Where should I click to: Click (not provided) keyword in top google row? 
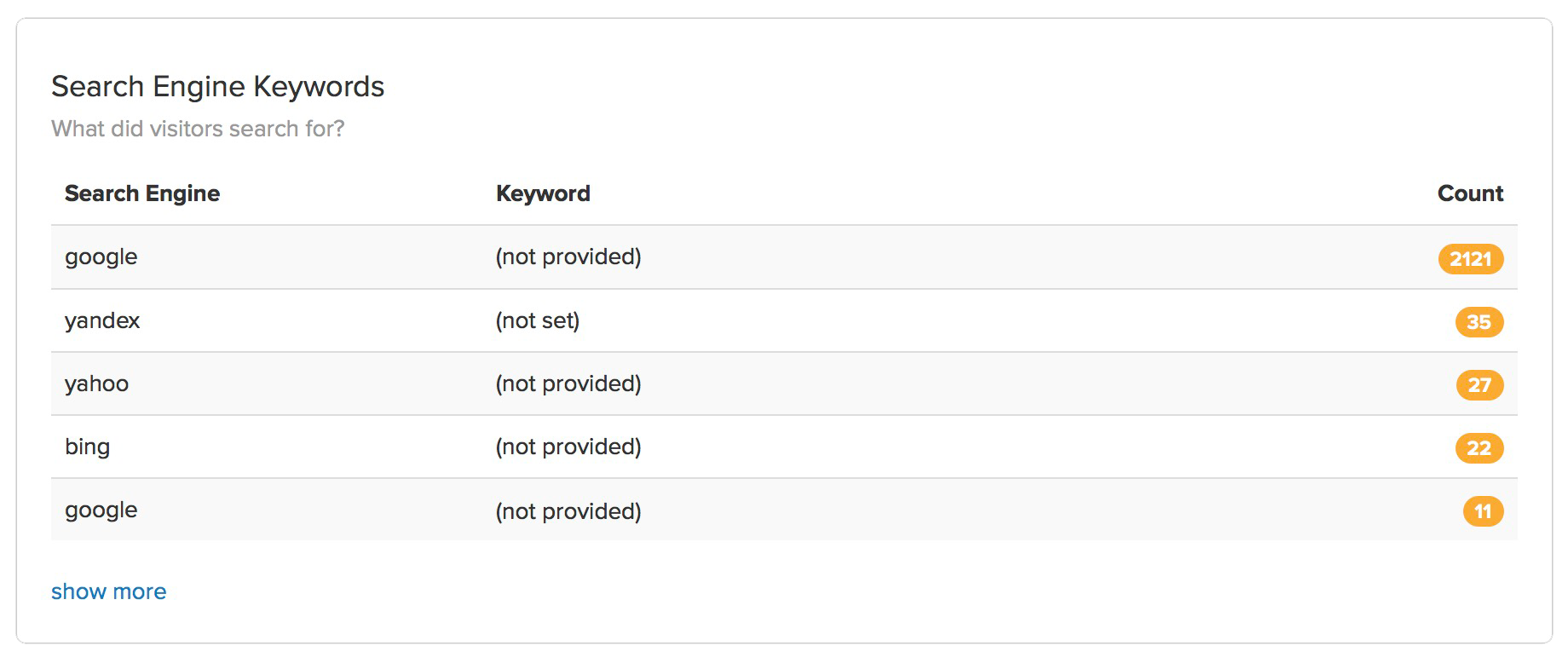pos(568,257)
